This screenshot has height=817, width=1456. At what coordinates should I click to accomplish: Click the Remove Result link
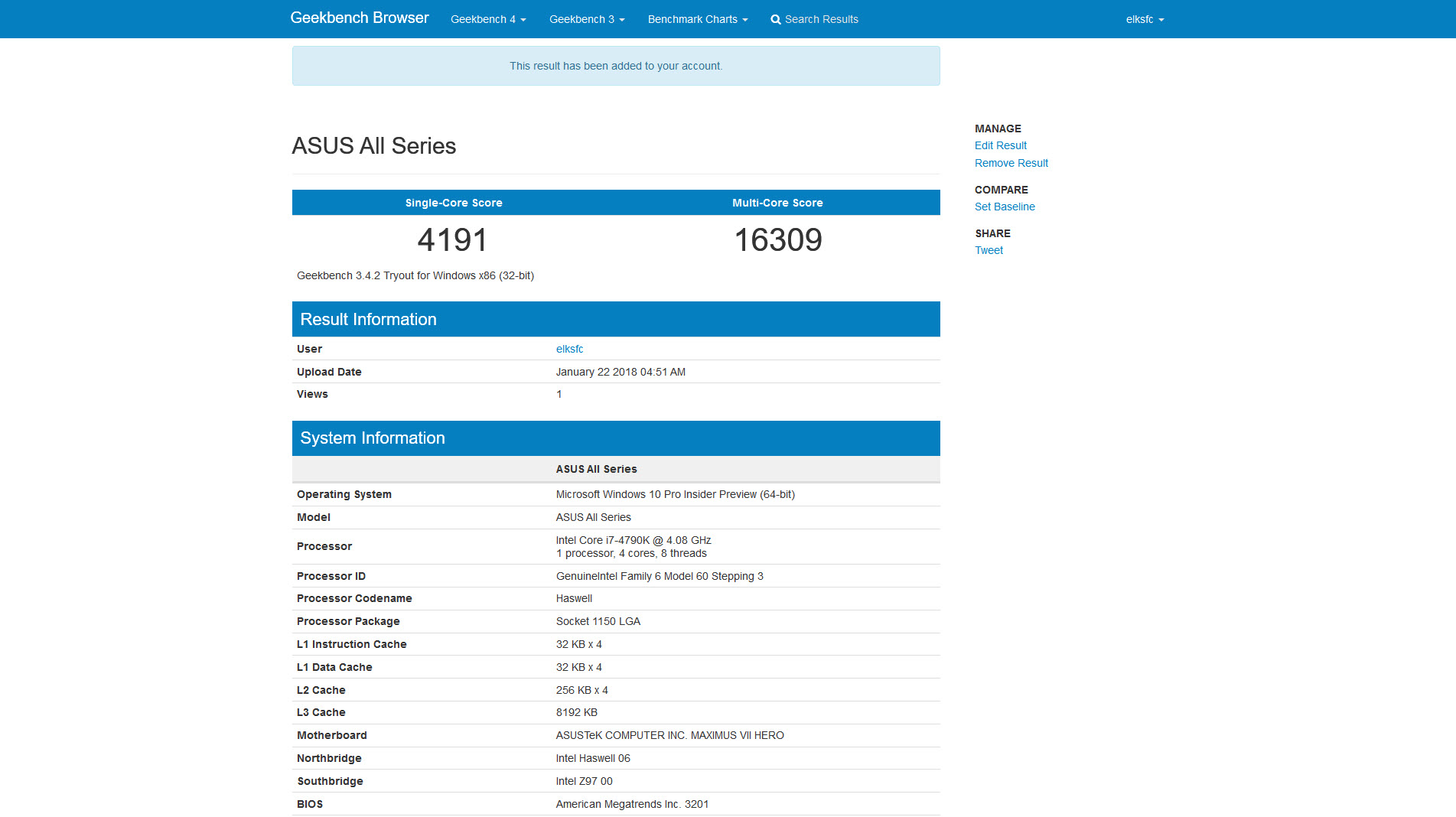click(x=1011, y=163)
